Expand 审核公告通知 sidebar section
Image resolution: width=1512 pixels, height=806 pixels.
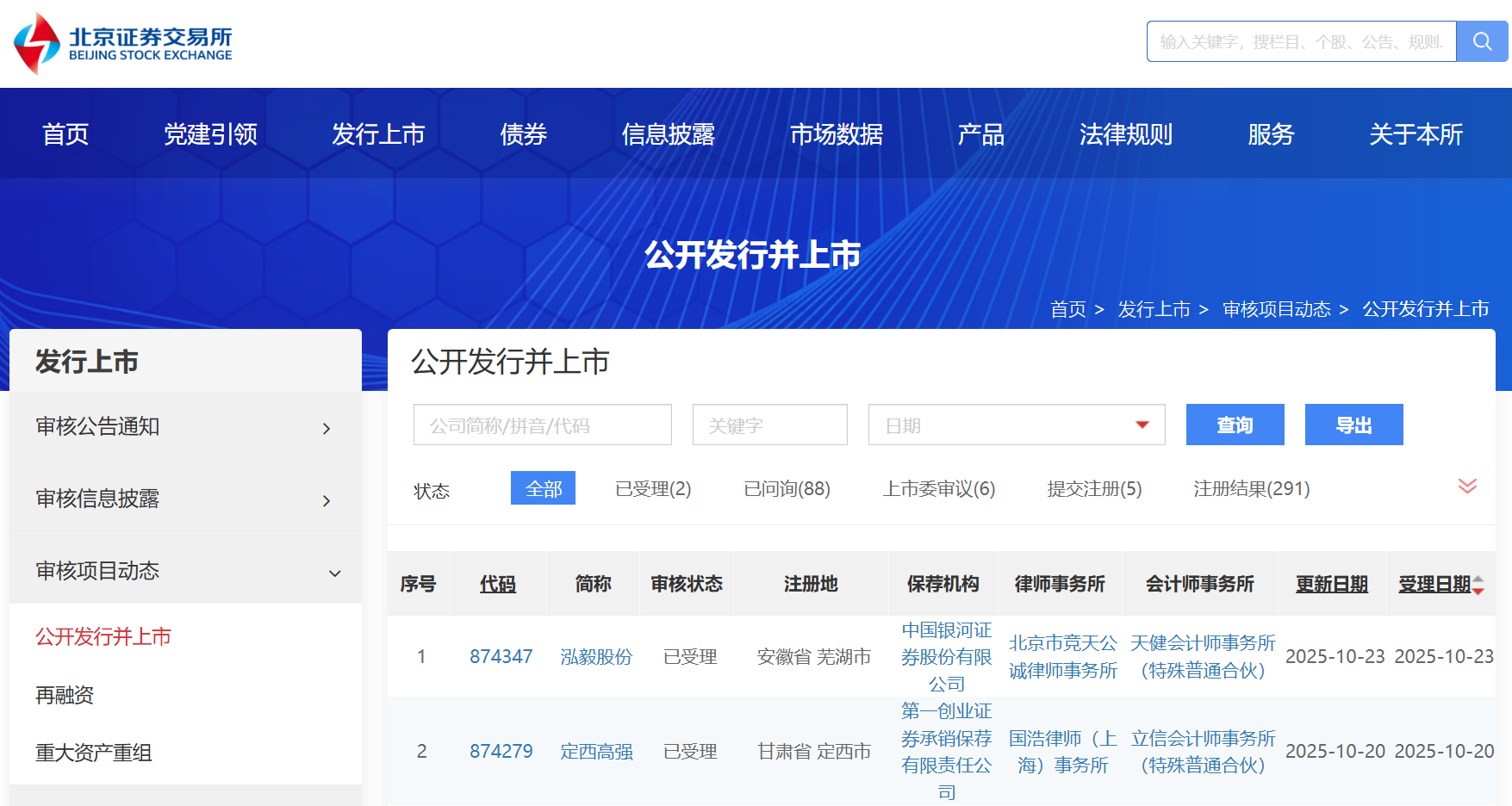point(326,428)
